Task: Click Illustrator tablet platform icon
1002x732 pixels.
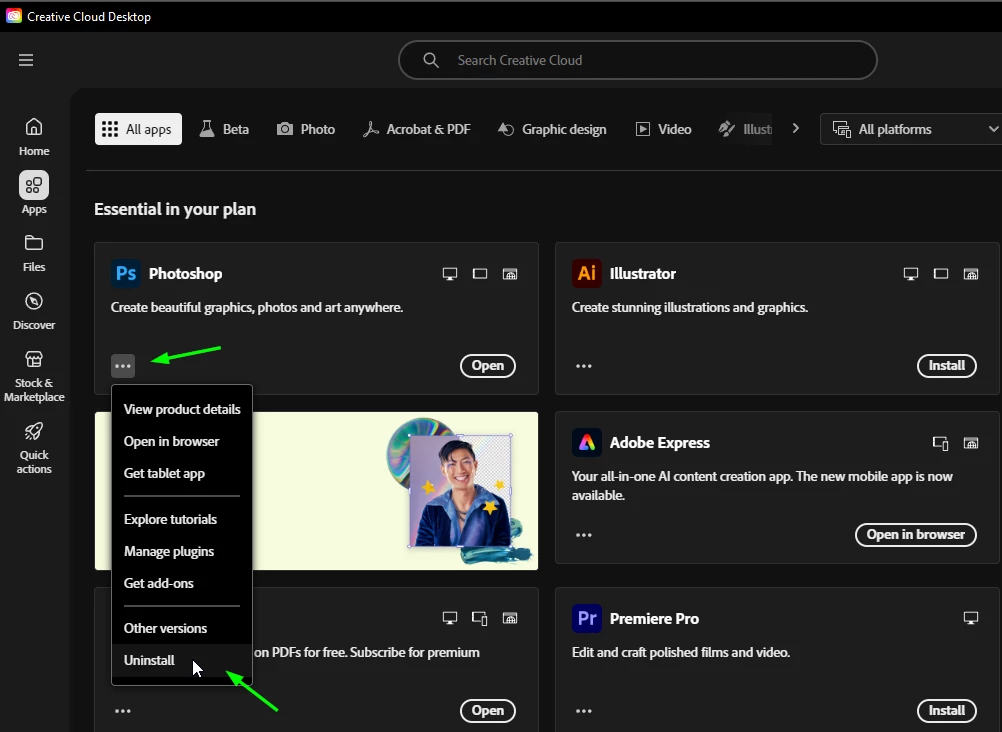Action: click(941, 274)
